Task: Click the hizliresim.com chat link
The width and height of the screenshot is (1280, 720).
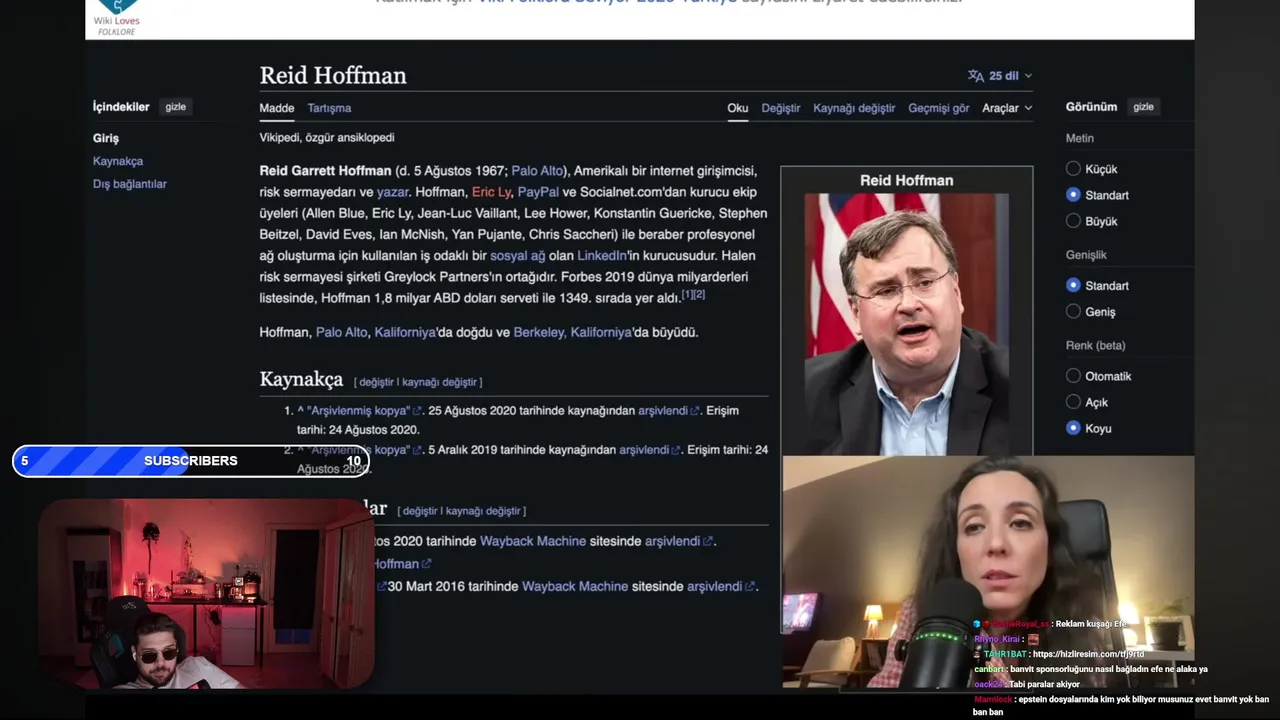Action: [x=1088, y=654]
